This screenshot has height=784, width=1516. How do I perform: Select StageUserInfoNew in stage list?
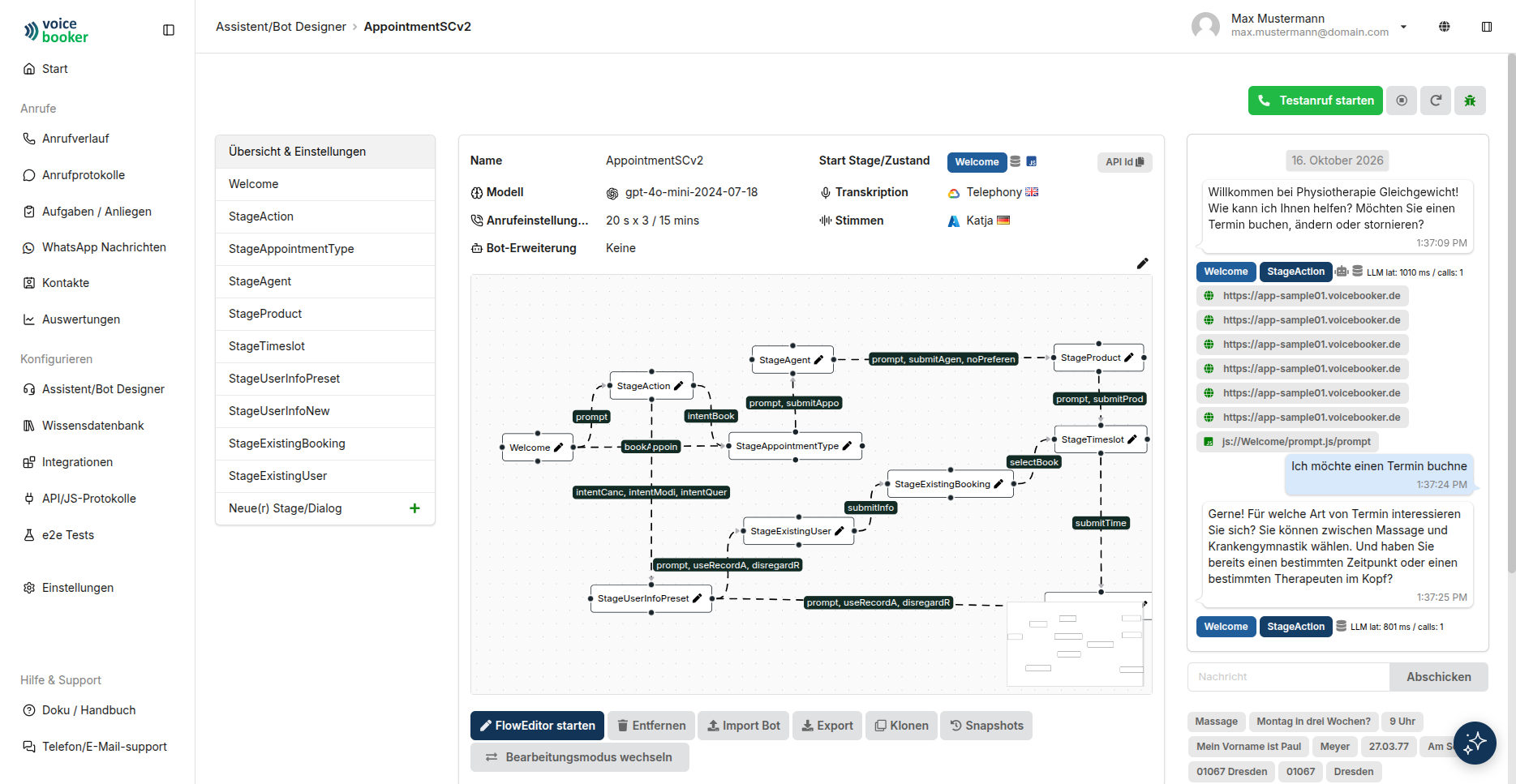point(325,411)
